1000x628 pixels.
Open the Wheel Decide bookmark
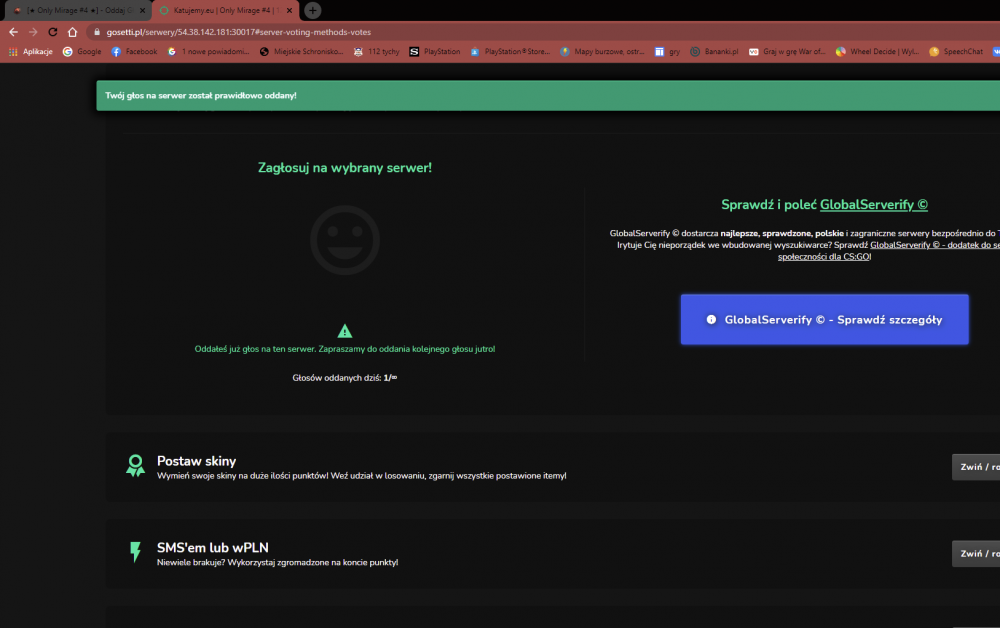(878, 52)
